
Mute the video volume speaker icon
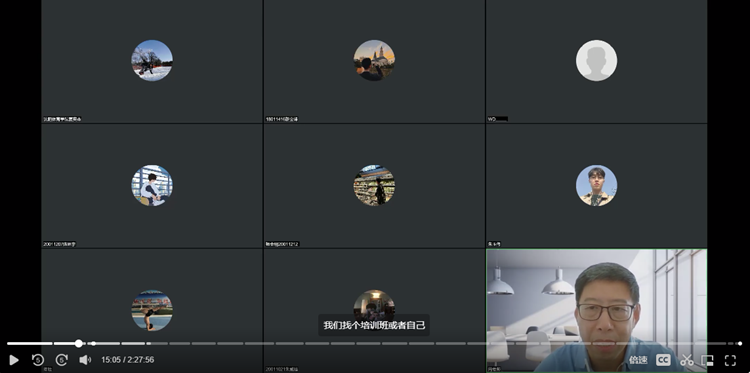pyautogui.click(x=85, y=360)
